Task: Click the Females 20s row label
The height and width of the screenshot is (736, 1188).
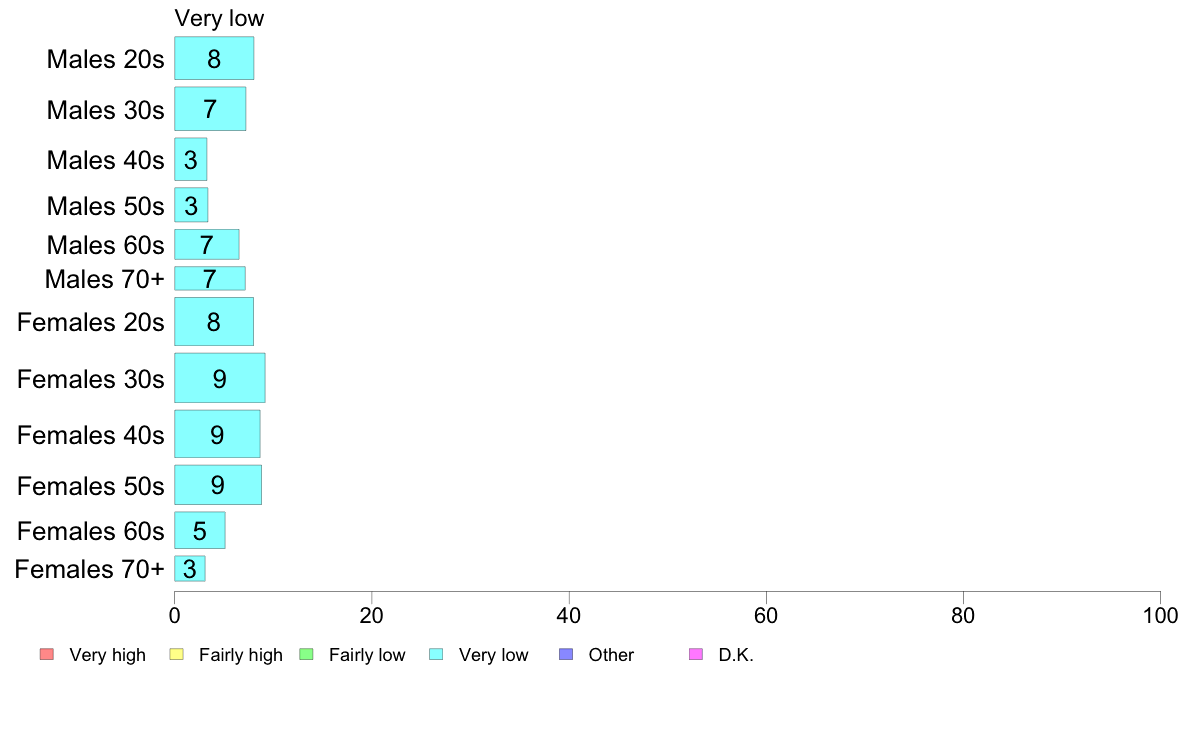Action: 90,322
